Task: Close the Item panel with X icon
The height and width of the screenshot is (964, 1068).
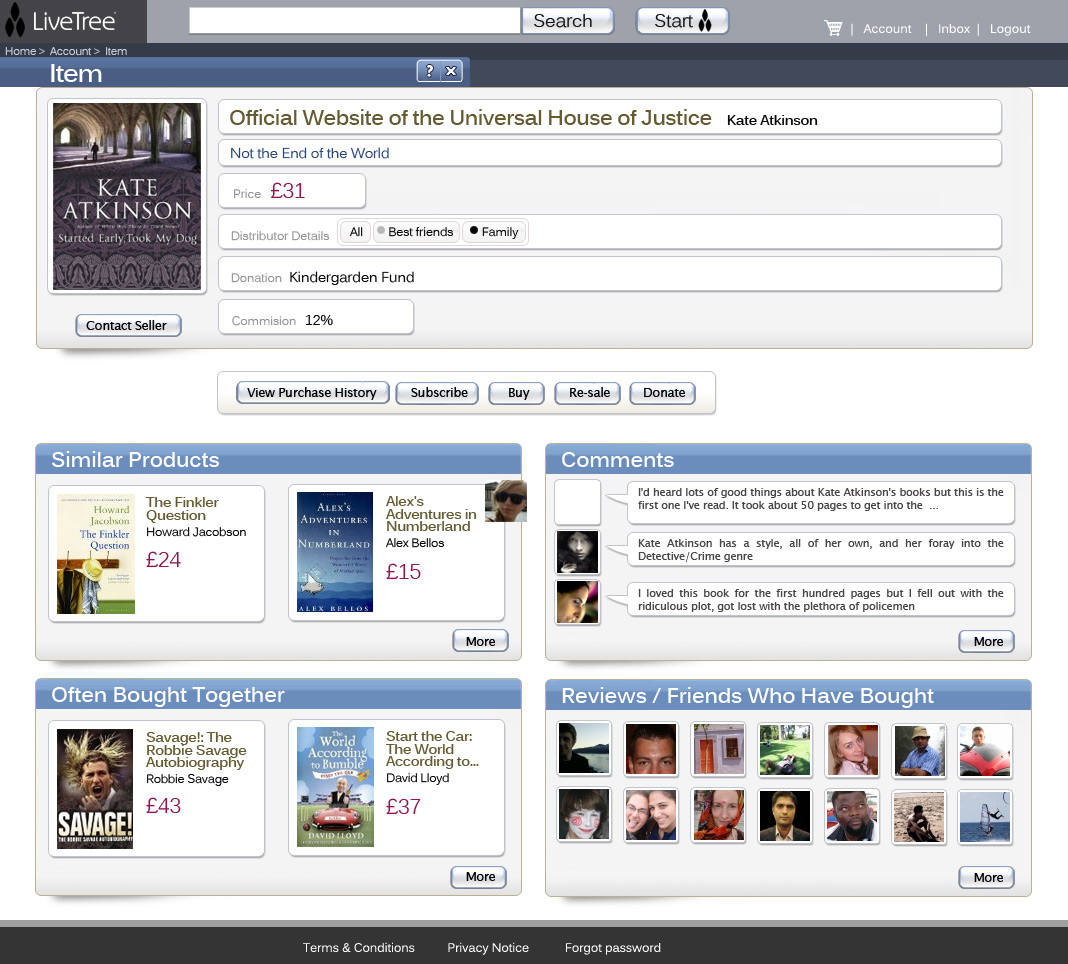Action: (451, 71)
